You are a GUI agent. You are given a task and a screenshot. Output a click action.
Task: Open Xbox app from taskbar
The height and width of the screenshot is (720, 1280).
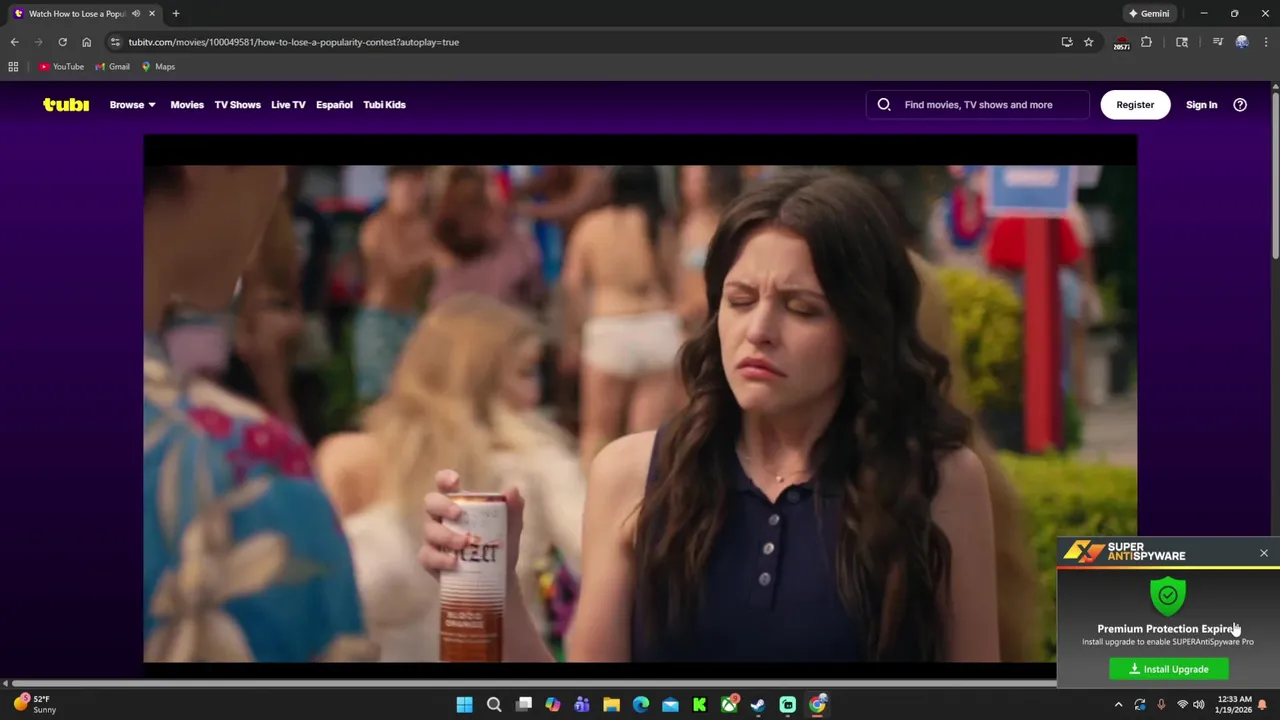click(x=729, y=705)
